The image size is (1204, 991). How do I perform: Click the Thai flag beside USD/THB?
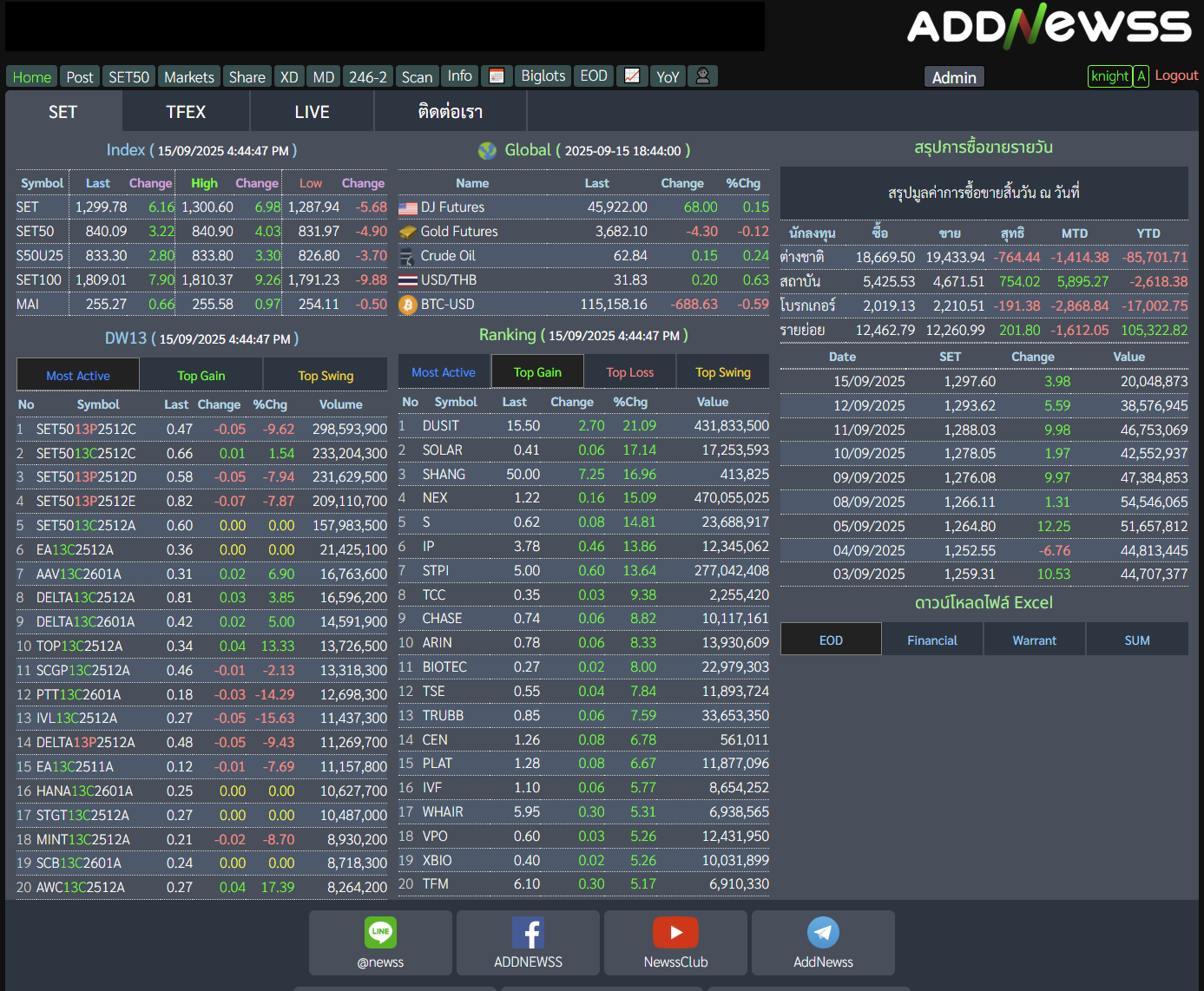(x=408, y=280)
